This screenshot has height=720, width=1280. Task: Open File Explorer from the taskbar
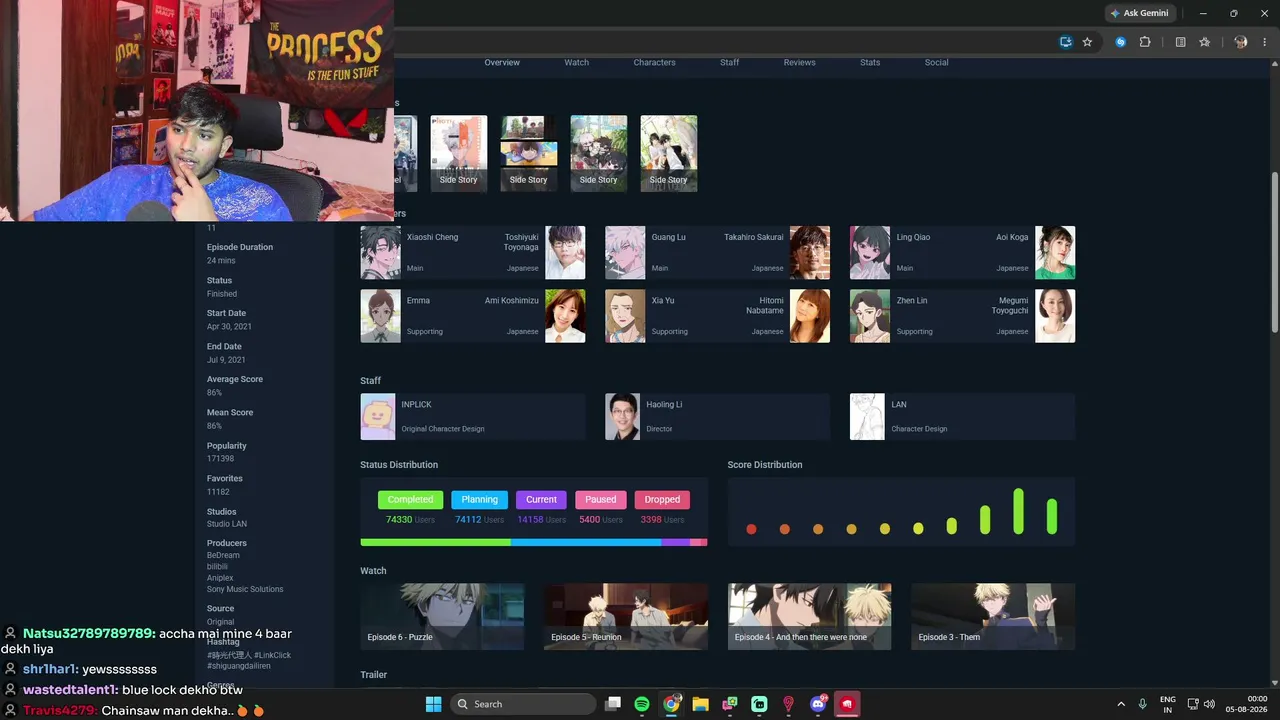point(700,704)
